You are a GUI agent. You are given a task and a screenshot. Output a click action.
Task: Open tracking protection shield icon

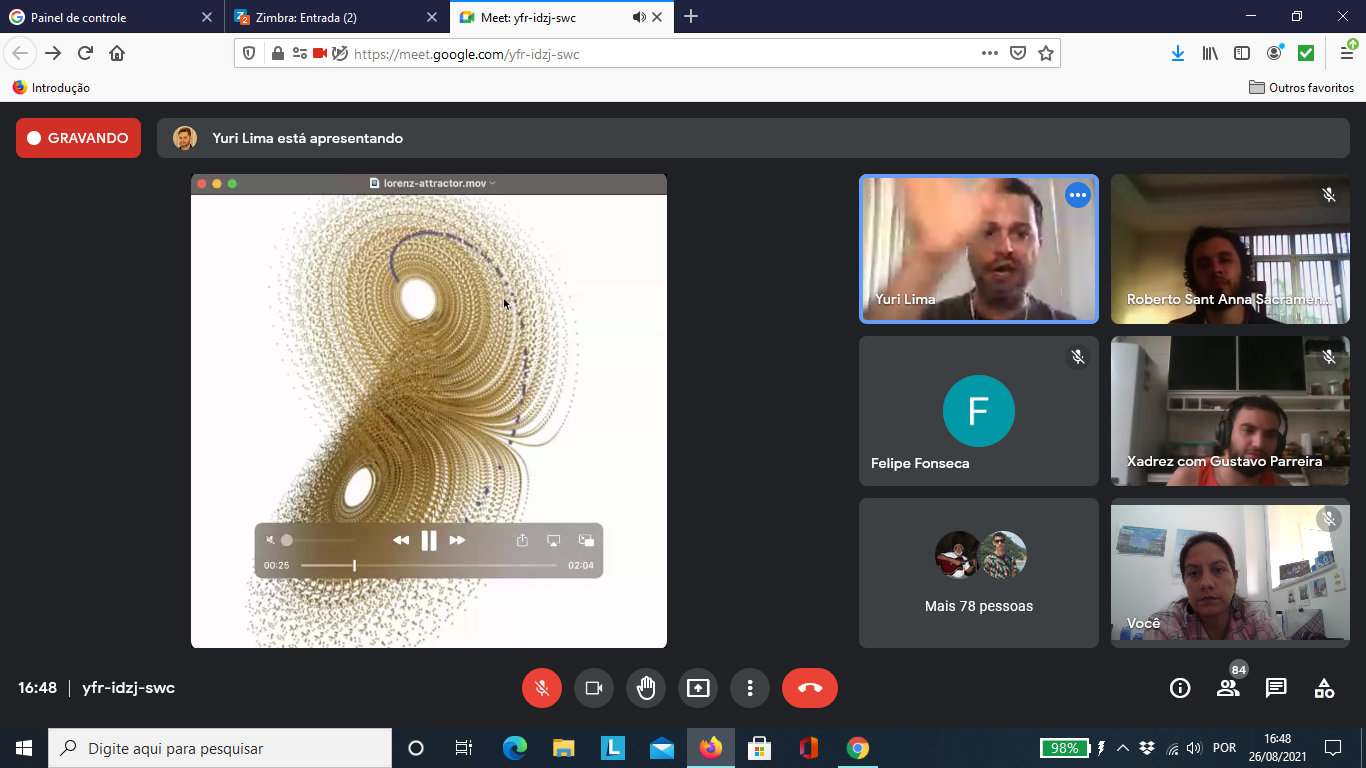tap(249, 54)
